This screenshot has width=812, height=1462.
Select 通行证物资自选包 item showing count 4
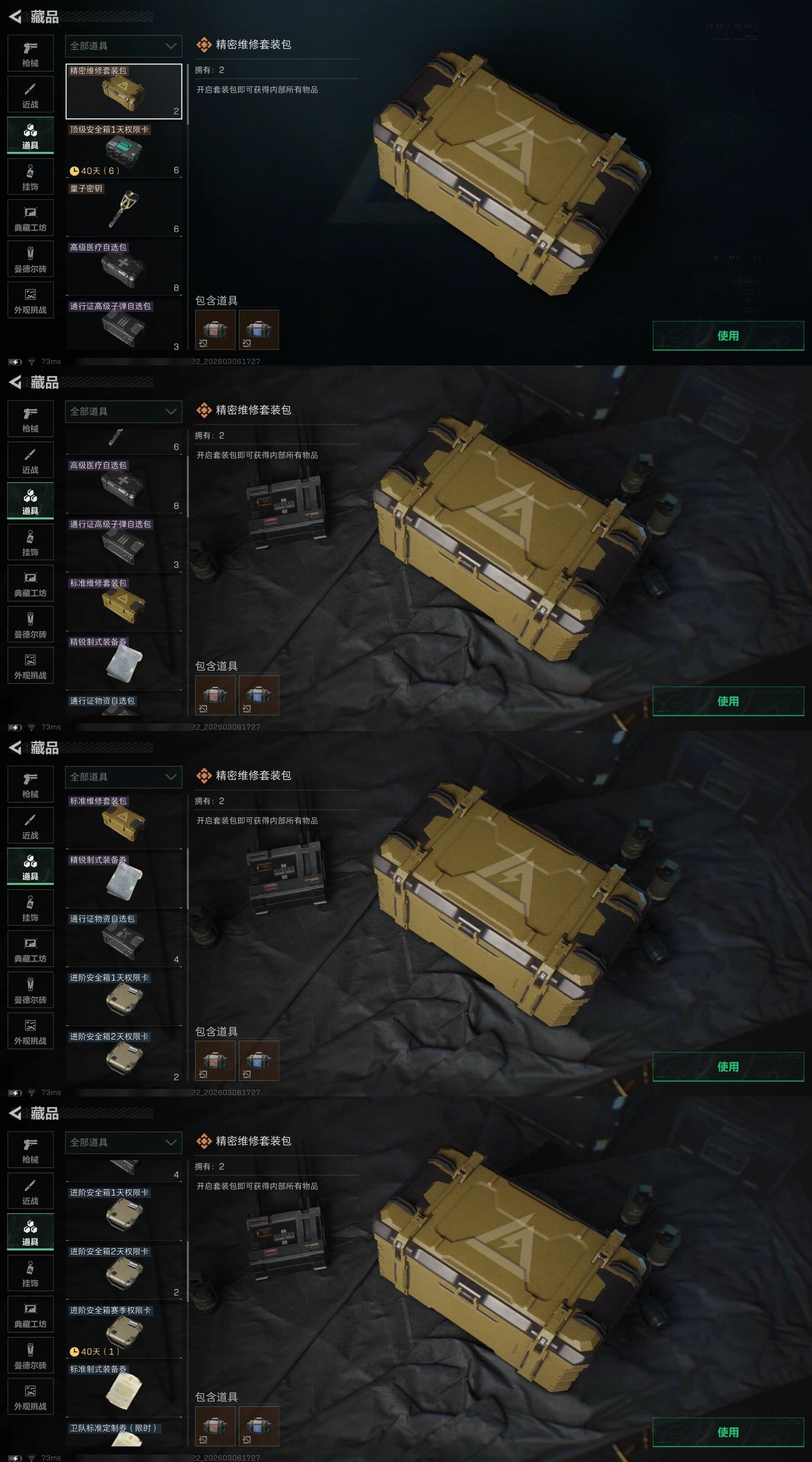[x=124, y=939]
